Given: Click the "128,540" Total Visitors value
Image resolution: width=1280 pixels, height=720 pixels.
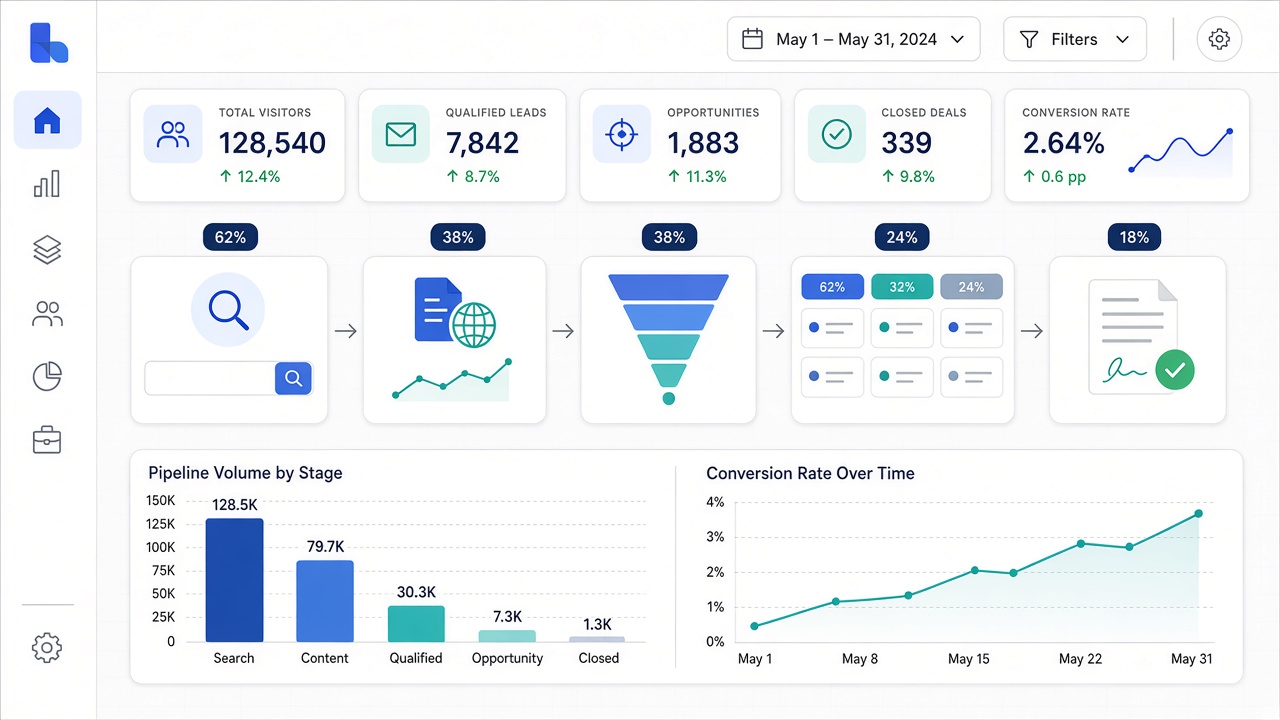Looking at the screenshot, I should [x=272, y=143].
